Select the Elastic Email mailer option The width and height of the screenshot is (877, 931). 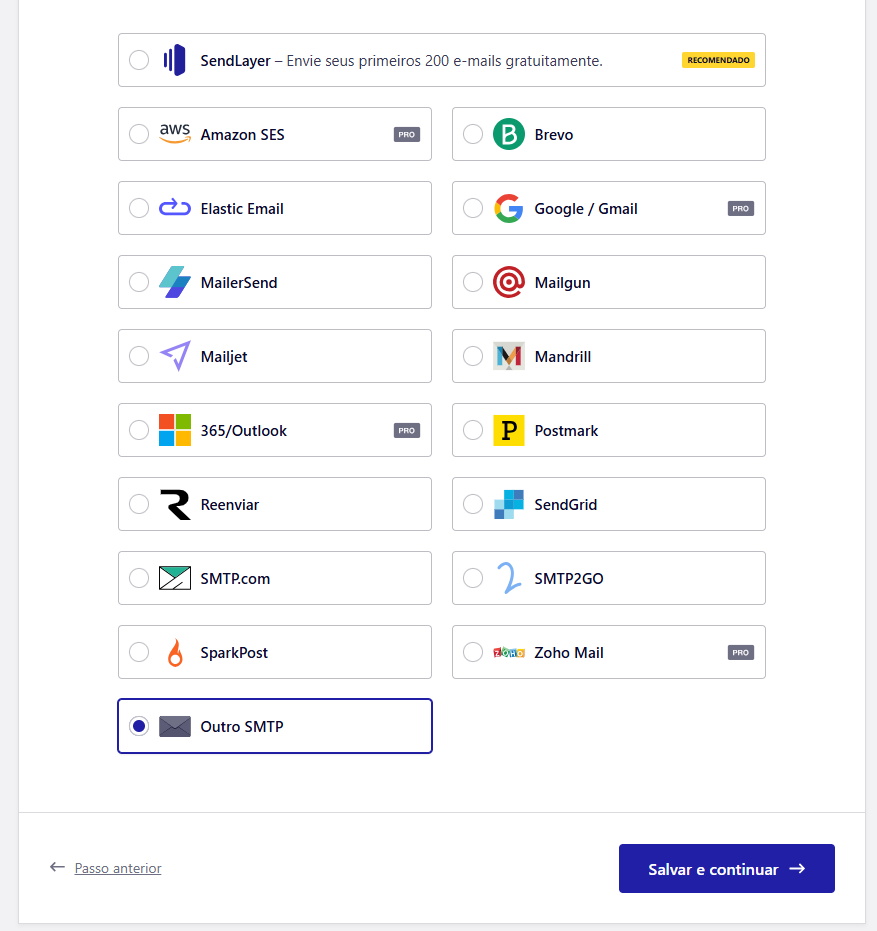click(x=139, y=207)
